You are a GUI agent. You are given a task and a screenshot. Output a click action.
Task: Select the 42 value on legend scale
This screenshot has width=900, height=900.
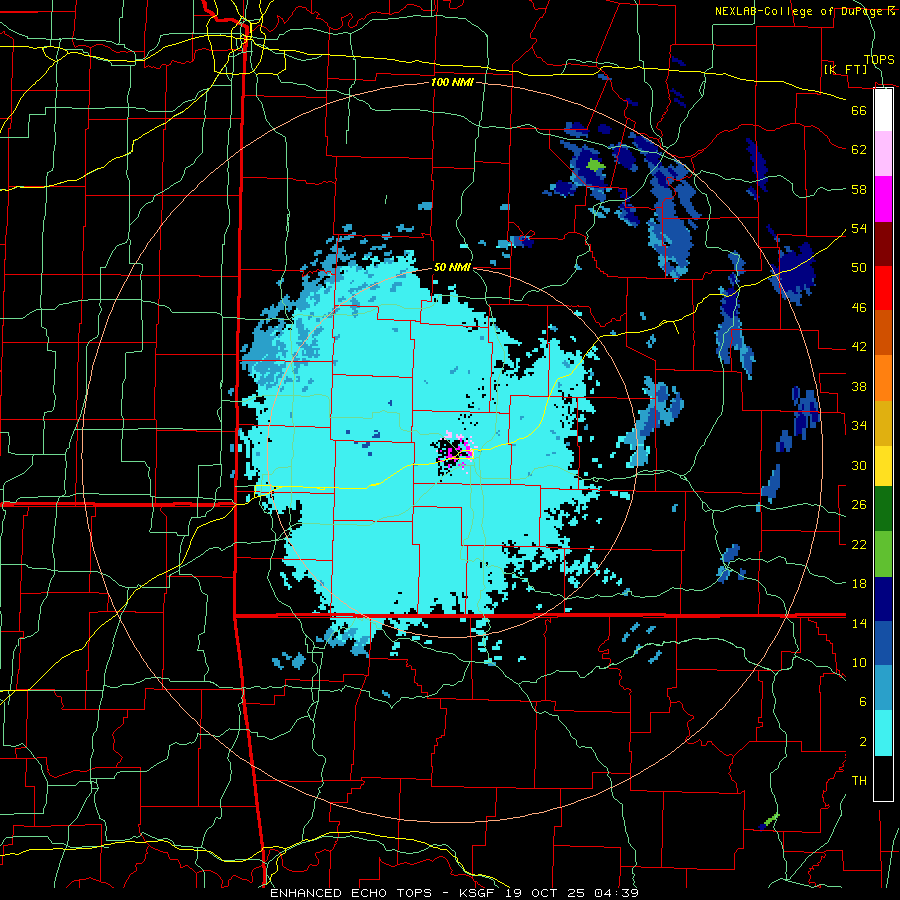tap(859, 347)
